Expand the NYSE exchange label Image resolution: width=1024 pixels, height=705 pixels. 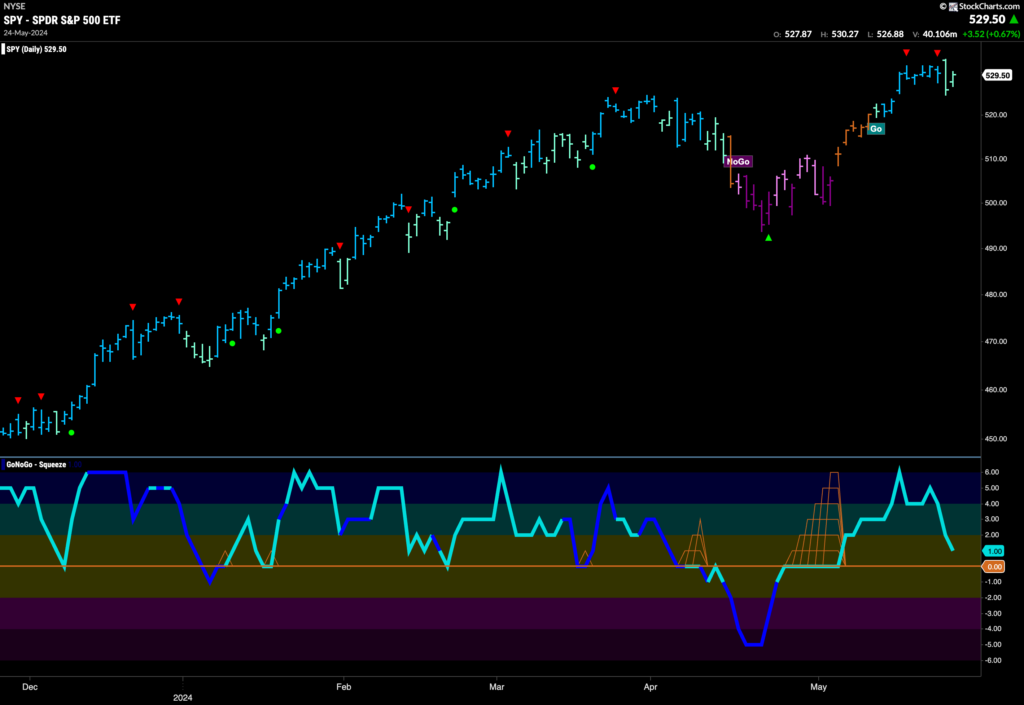[13, 8]
